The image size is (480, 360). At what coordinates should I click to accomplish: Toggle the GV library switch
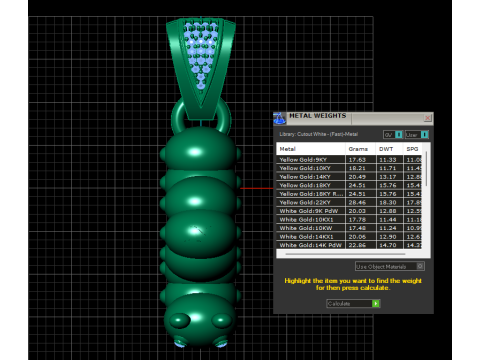399,135
